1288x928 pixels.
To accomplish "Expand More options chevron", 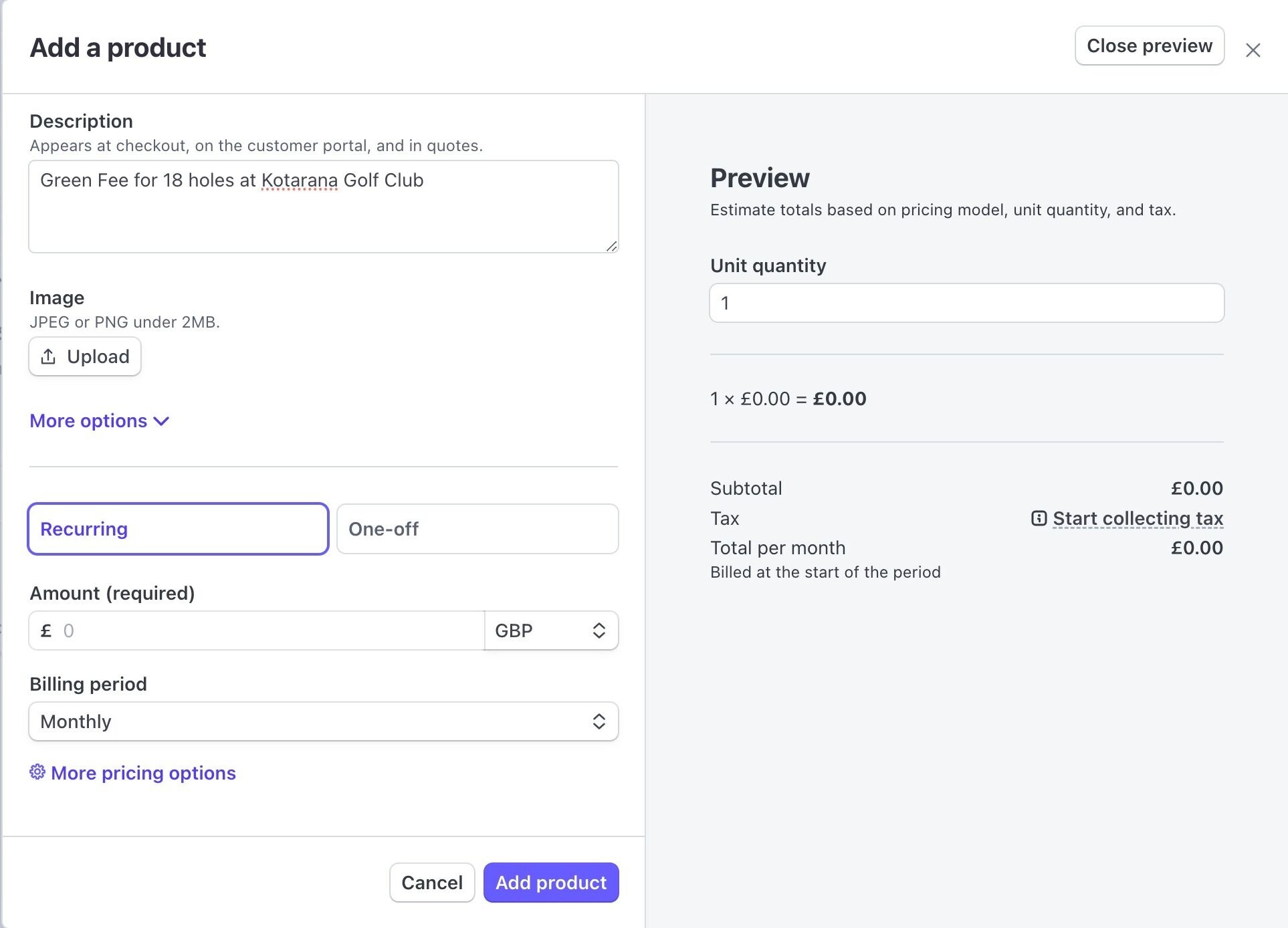I will point(161,421).
